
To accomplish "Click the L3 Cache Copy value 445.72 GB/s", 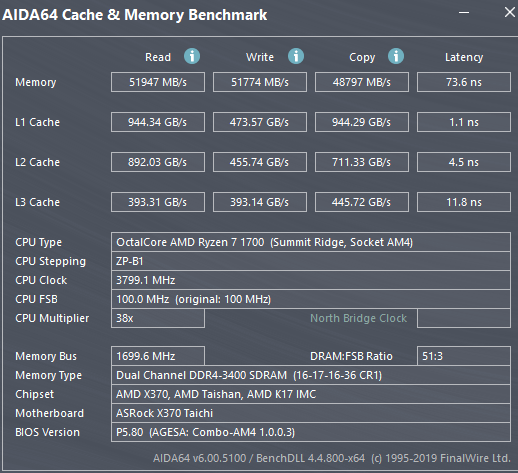I will [362, 202].
